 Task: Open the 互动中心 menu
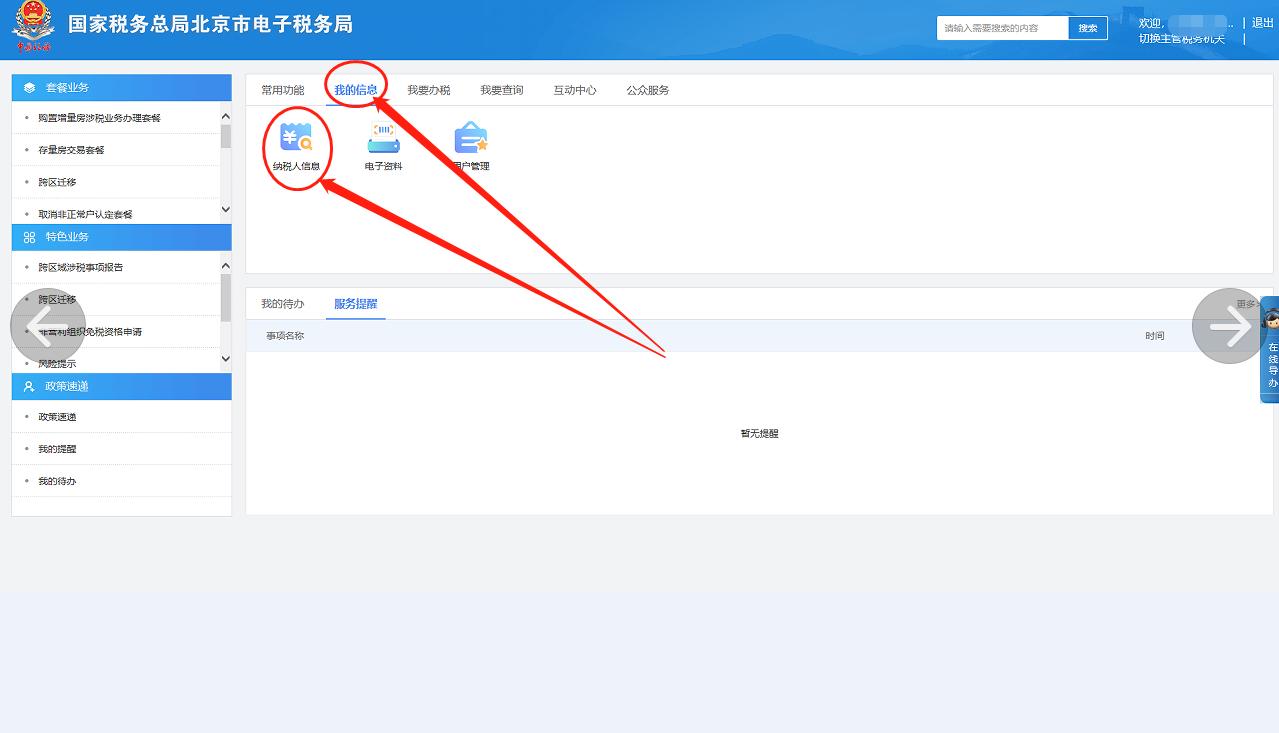tap(574, 89)
